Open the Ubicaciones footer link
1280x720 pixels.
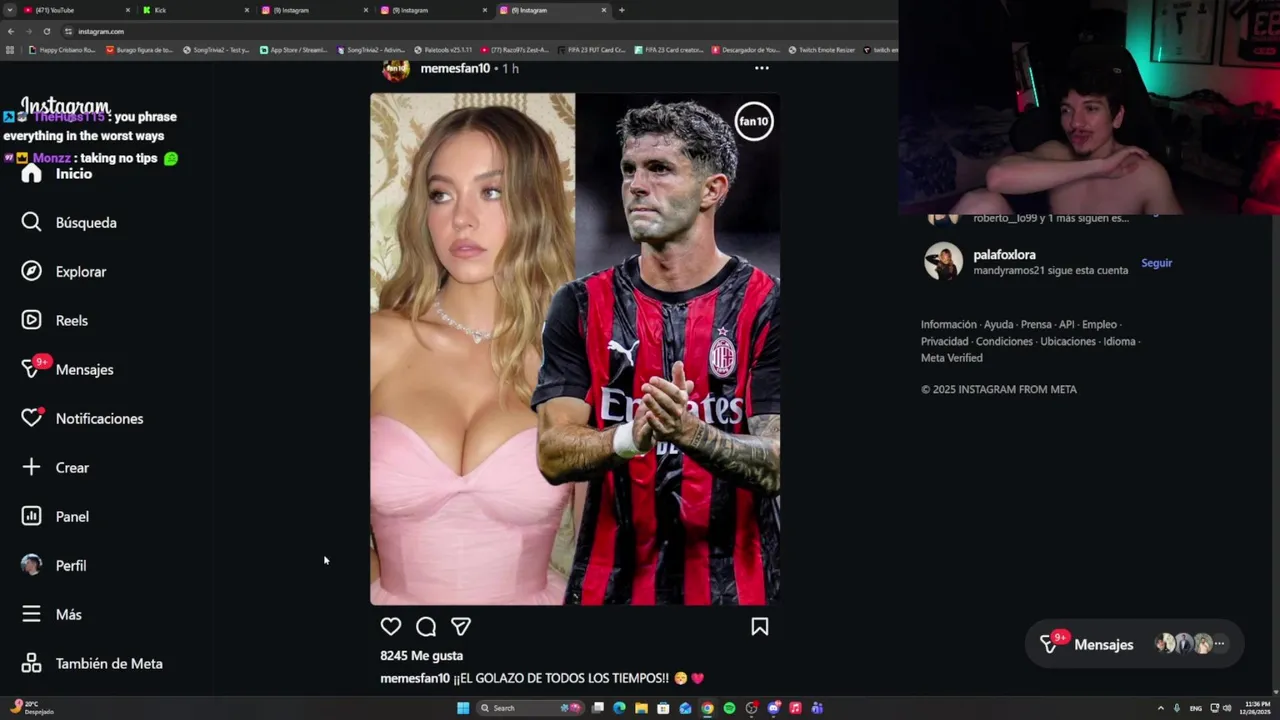pos(1068,342)
